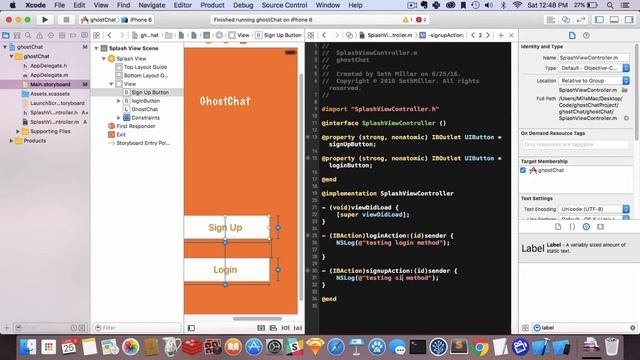
Task: Run the ghostChat build with the play button
Action: point(45,20)
